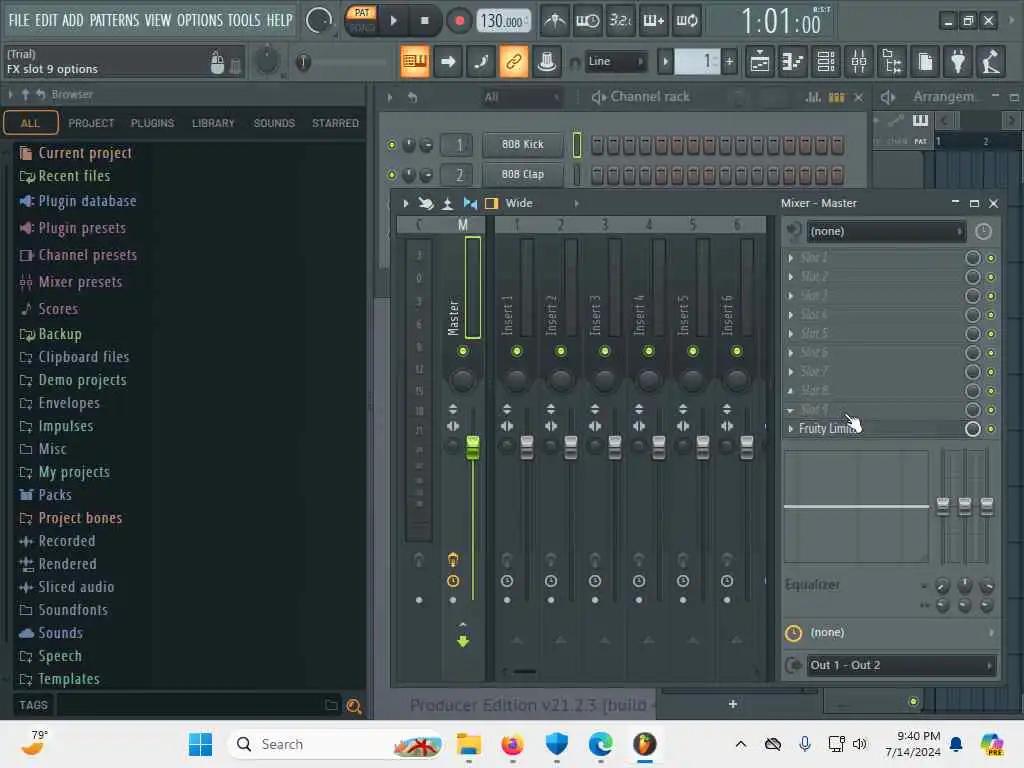Open the Line snap dropdown

[x=615, y=61]
